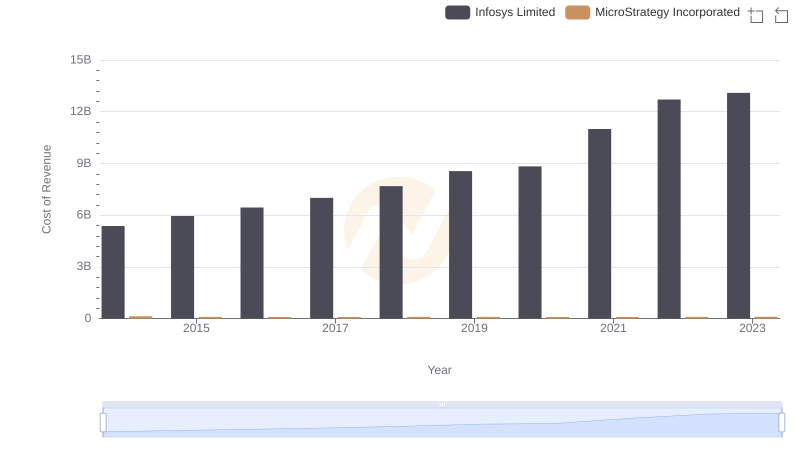Click the Infosys bar for 2019

460,245
